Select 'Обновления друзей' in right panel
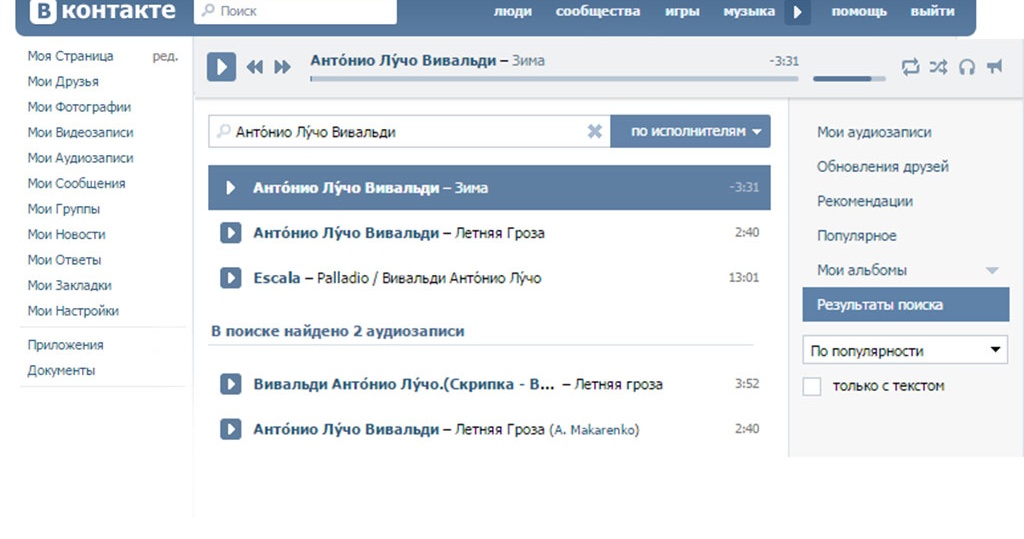The image size is (1024, 539). [882, 167]
